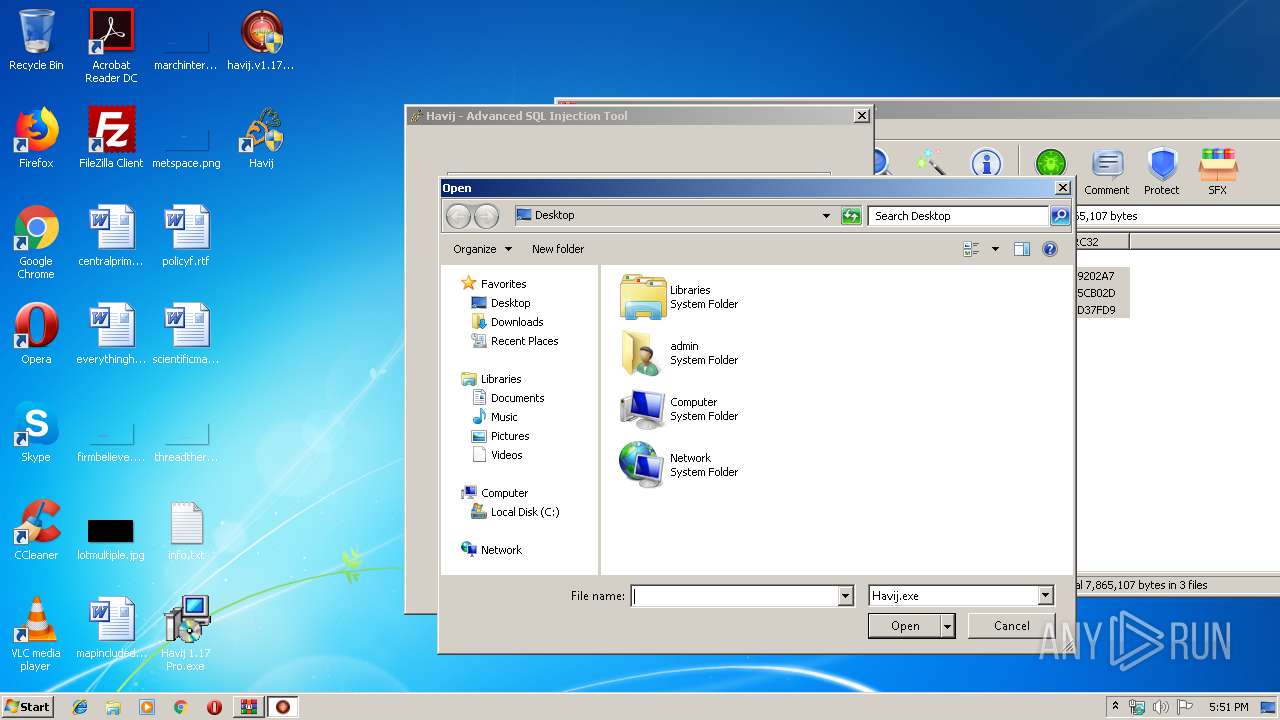Screen dimensions: 1280x720
Task: Click the Open button
Action: point(905,626)
